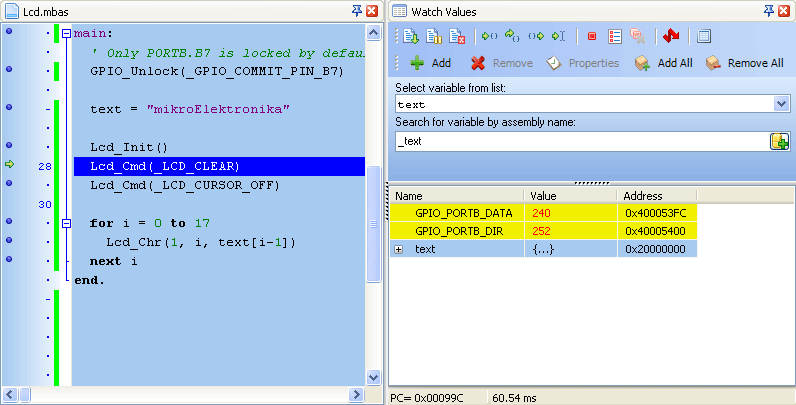Image resolution: width=796 pixels, height=405 pixels.
Task: Click the Name column header
Action: [x=457, y=195]
